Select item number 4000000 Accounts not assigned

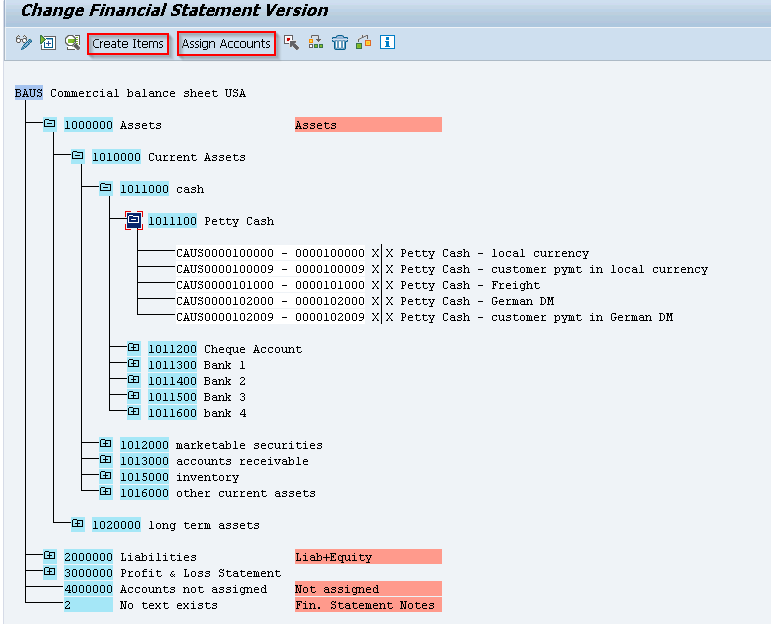[89, 589]
